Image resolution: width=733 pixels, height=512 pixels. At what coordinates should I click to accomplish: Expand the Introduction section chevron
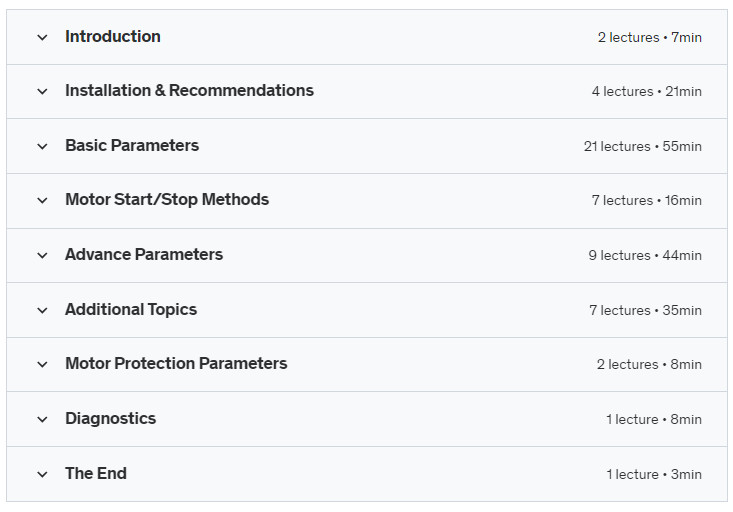pos(42,37)
